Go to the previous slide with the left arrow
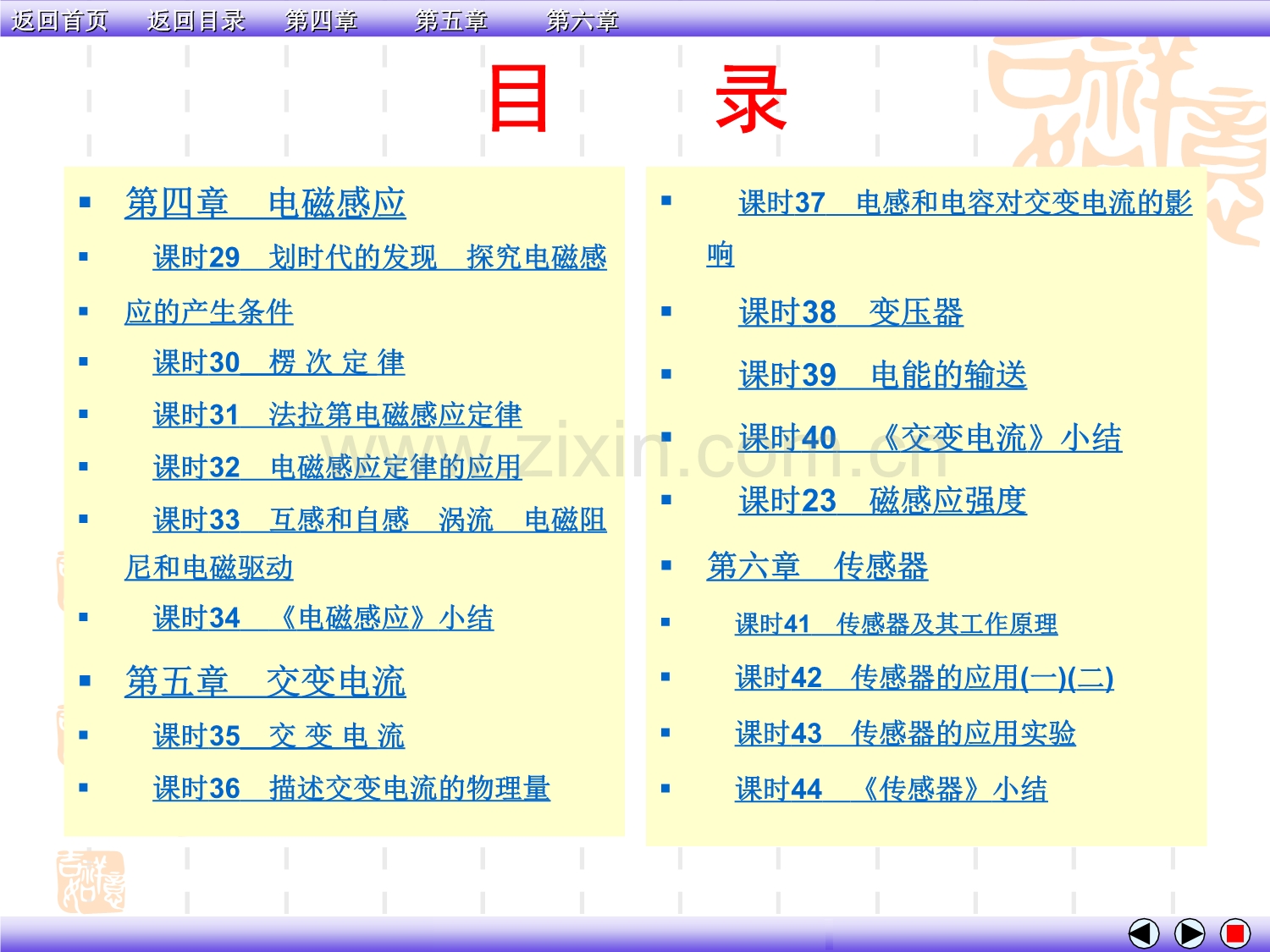The image size is (1270, 952). point(1144,933)
